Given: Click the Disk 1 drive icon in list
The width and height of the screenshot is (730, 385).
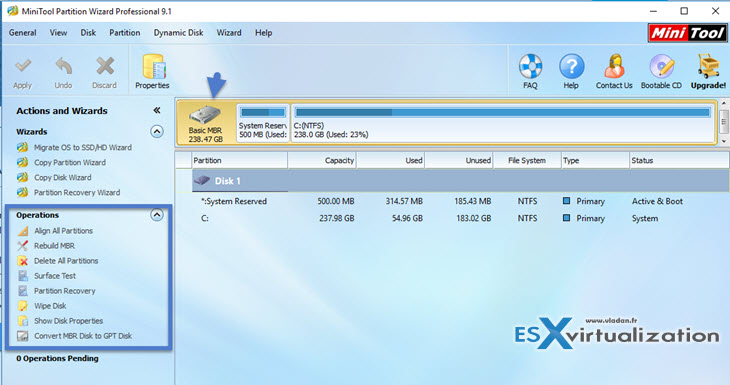Looking at the screenshot, I should [x=202, y=180].
